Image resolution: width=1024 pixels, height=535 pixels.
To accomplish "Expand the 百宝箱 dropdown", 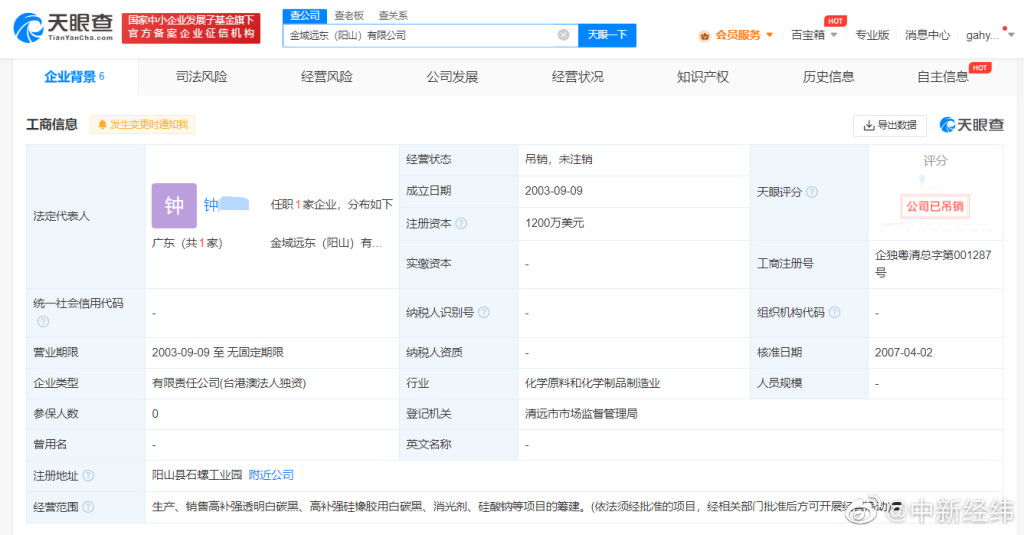I will click(x=814, y=35).
